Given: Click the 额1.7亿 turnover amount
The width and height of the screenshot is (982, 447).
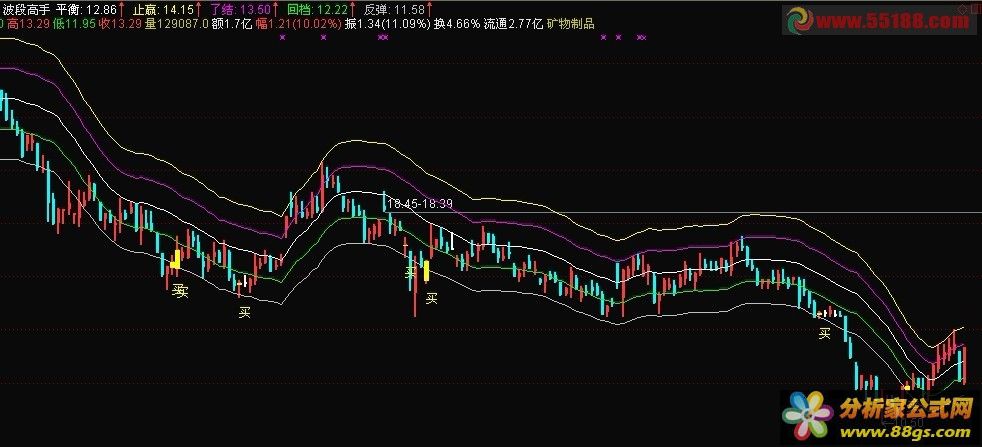Looking at the screenshot, I should [x=232, y=24].
